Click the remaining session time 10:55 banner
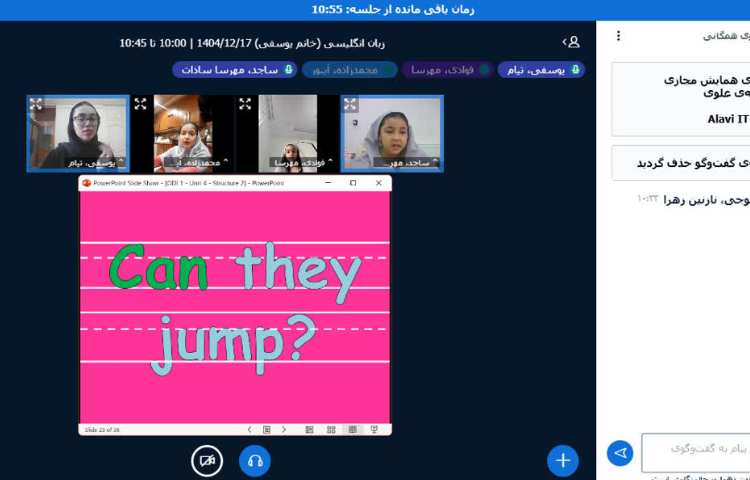This screenshot has width=750, height=480. tap(393, 9)
